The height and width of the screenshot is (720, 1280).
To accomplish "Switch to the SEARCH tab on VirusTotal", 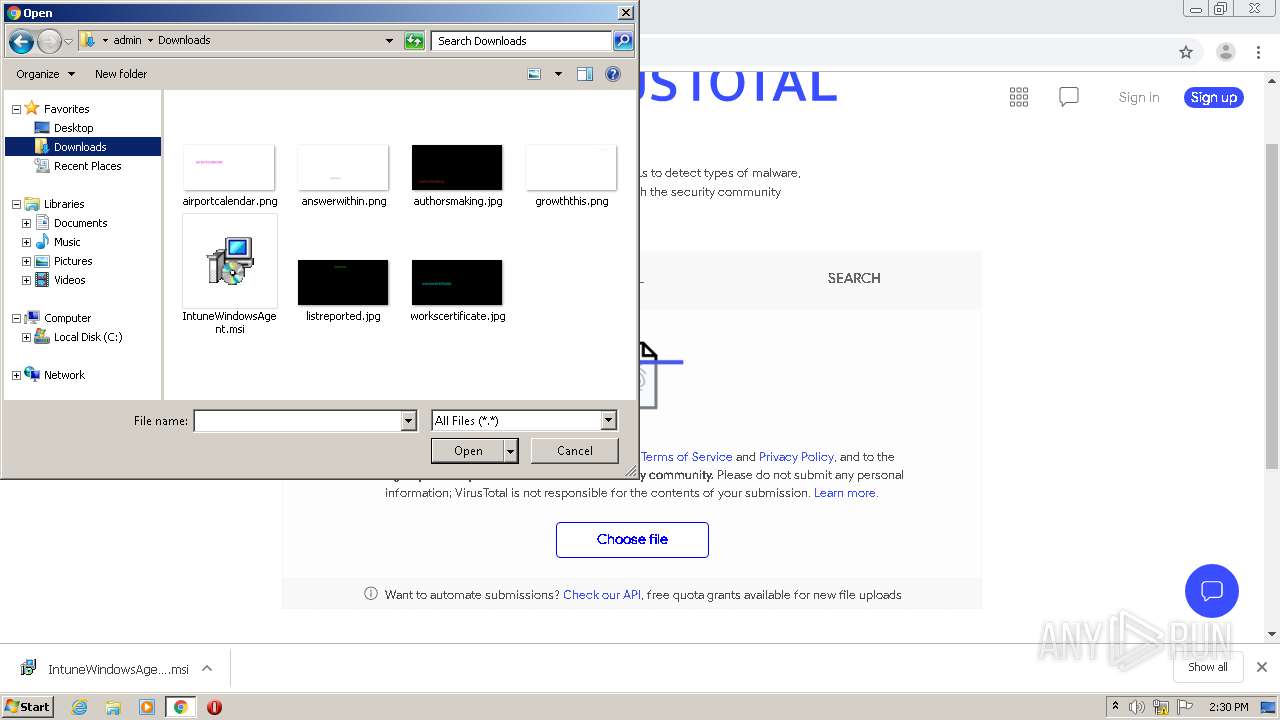I will (854, 278).
